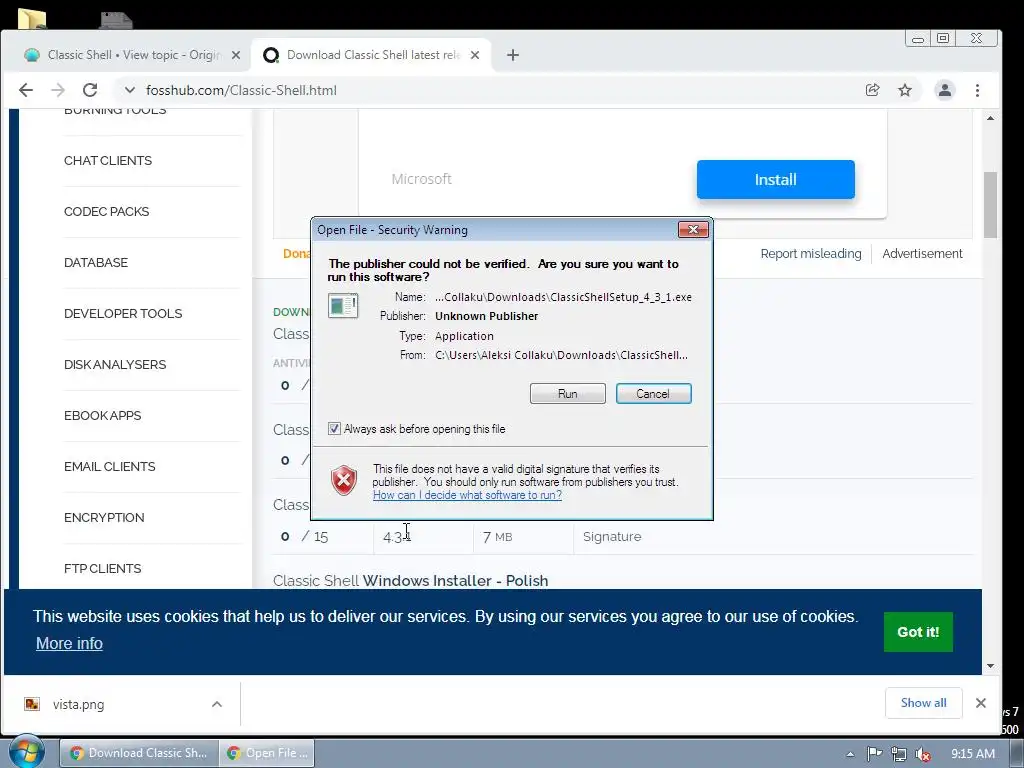1024x768 pixels.
Task: Click the blue Install button
Action: click(x=775, y=180)
